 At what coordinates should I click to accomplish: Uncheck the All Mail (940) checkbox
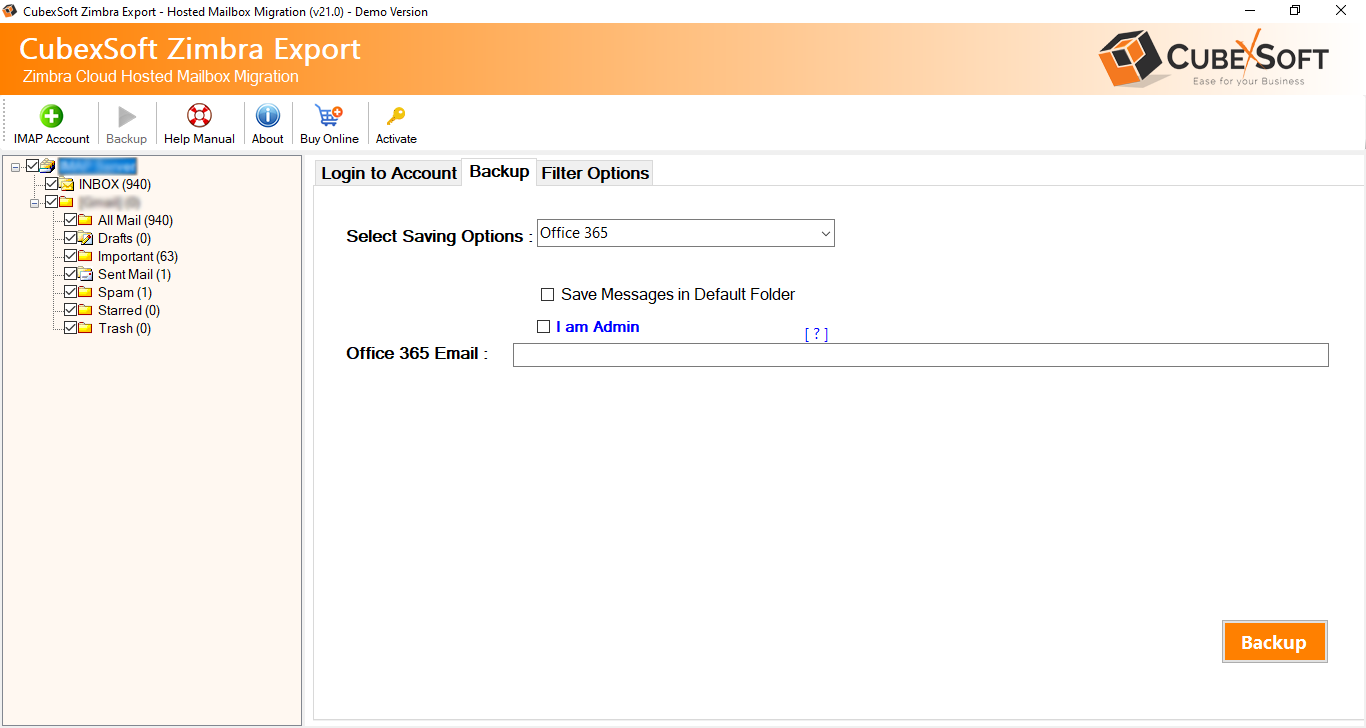click(x=70, y=220)
